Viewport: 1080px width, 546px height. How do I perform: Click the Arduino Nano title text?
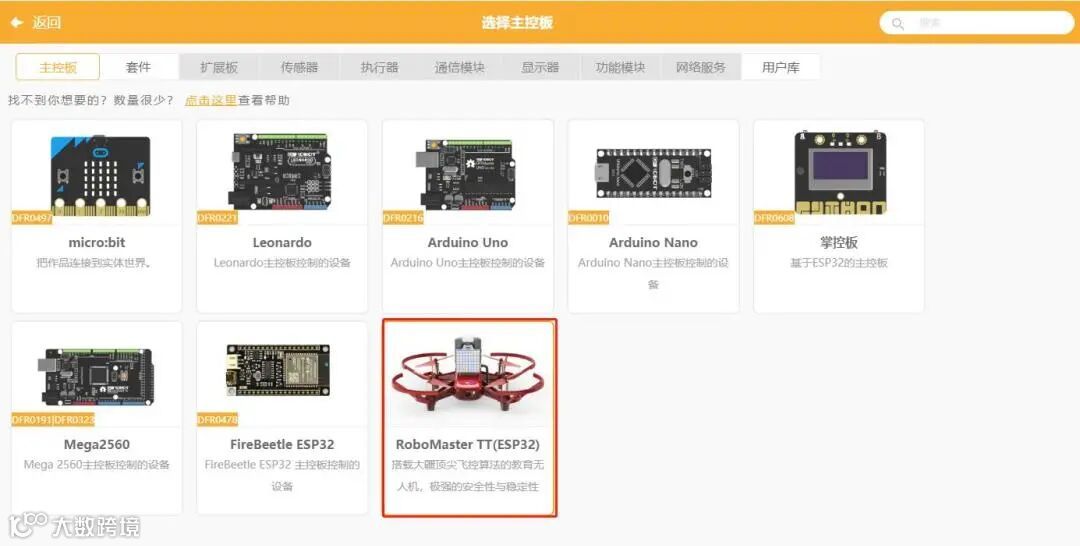click(653, 242)
